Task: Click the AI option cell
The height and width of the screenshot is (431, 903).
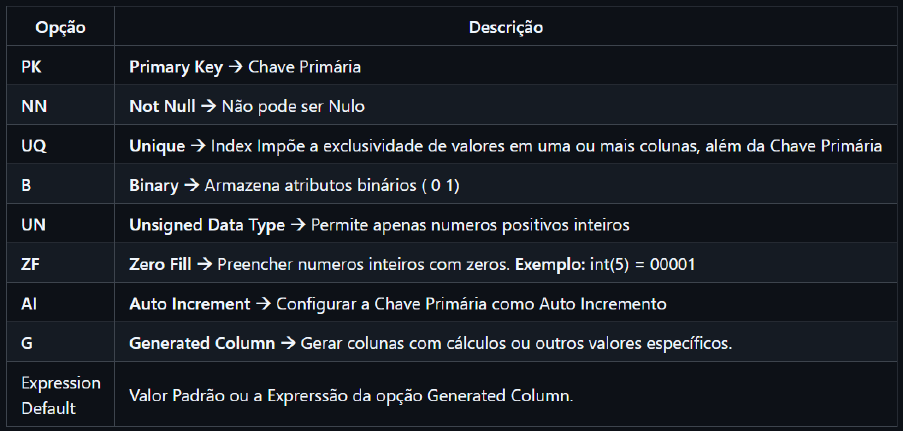Action: tap(29, 303)
